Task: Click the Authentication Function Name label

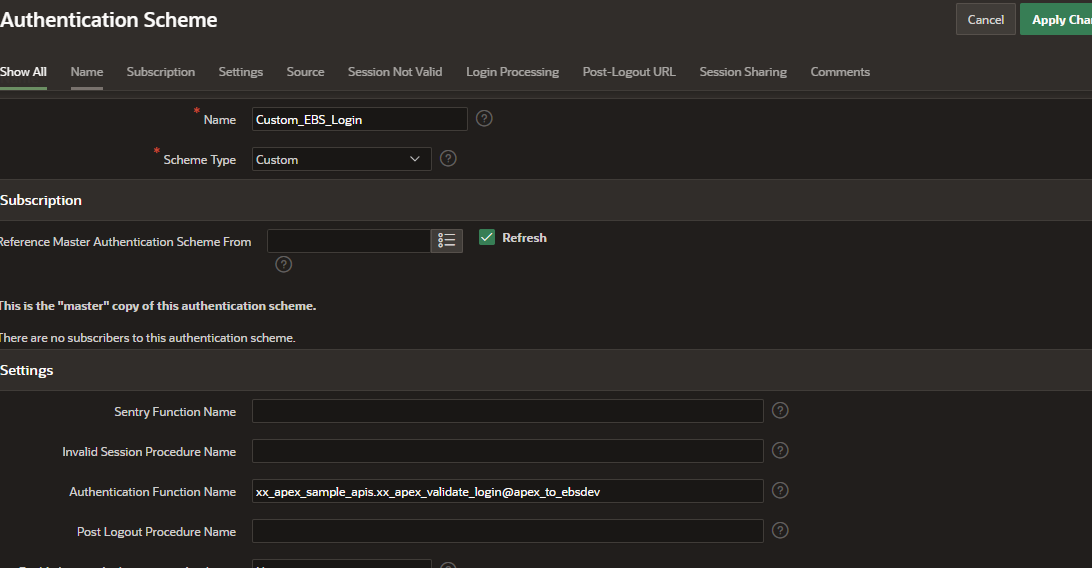Action: tap(153, 491)
